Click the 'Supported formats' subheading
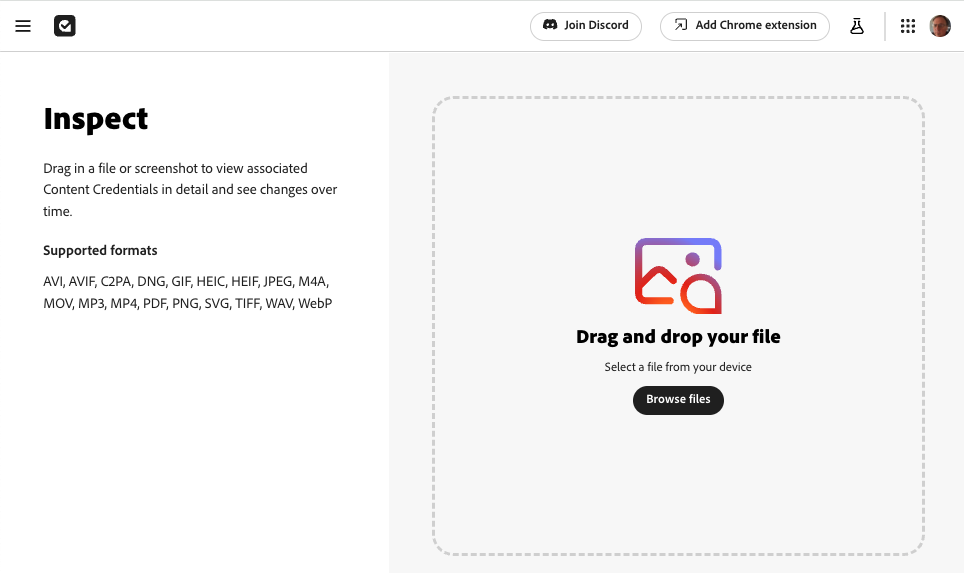Viewport: 964px width, 573px height. tap(100, 250)
